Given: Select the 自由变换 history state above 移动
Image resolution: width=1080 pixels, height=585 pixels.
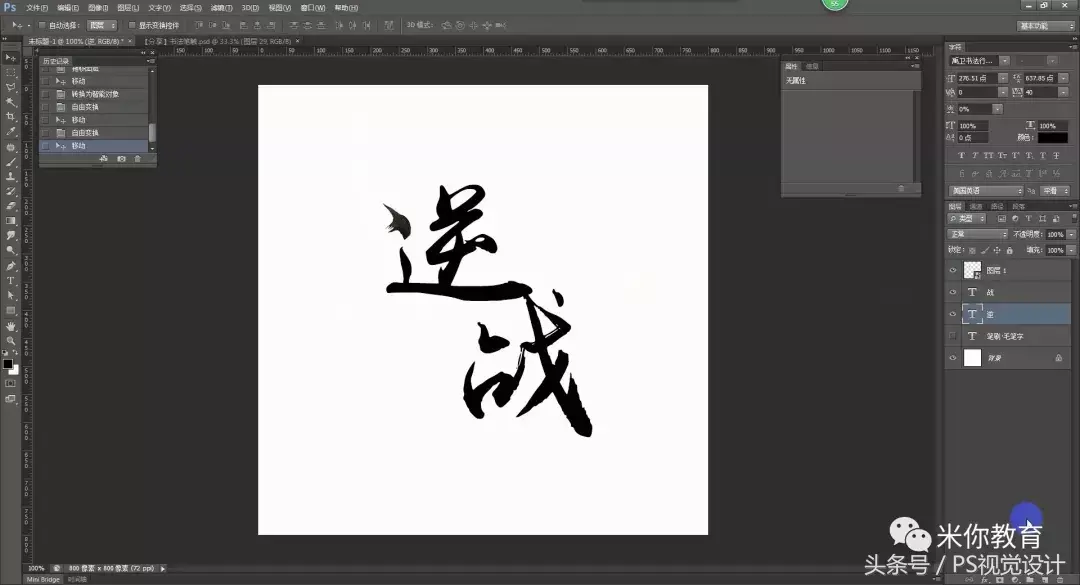Looking at the screenshot, I should pos(94,132).
